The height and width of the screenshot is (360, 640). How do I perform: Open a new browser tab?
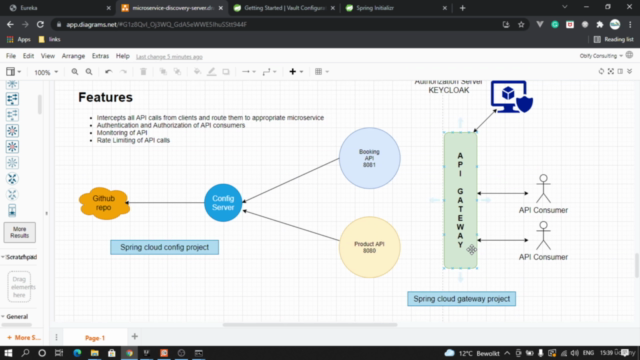tap(462, 8)
